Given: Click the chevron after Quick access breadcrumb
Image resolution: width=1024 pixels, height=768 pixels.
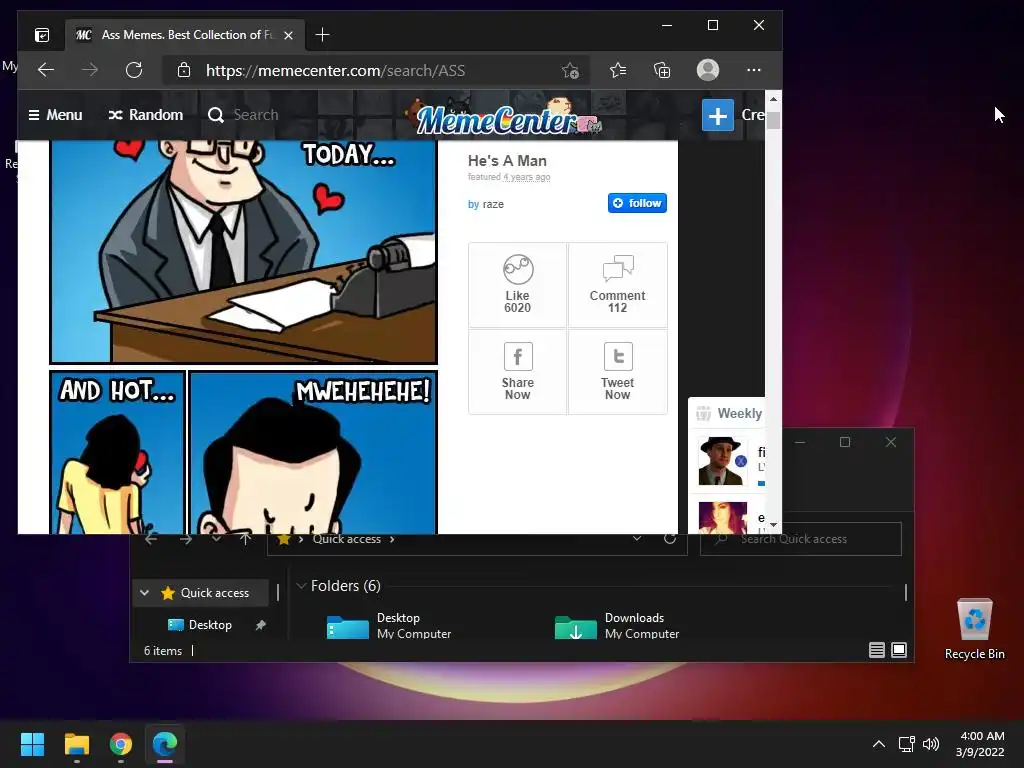Looking at the screenshot, I should (392, 539).
